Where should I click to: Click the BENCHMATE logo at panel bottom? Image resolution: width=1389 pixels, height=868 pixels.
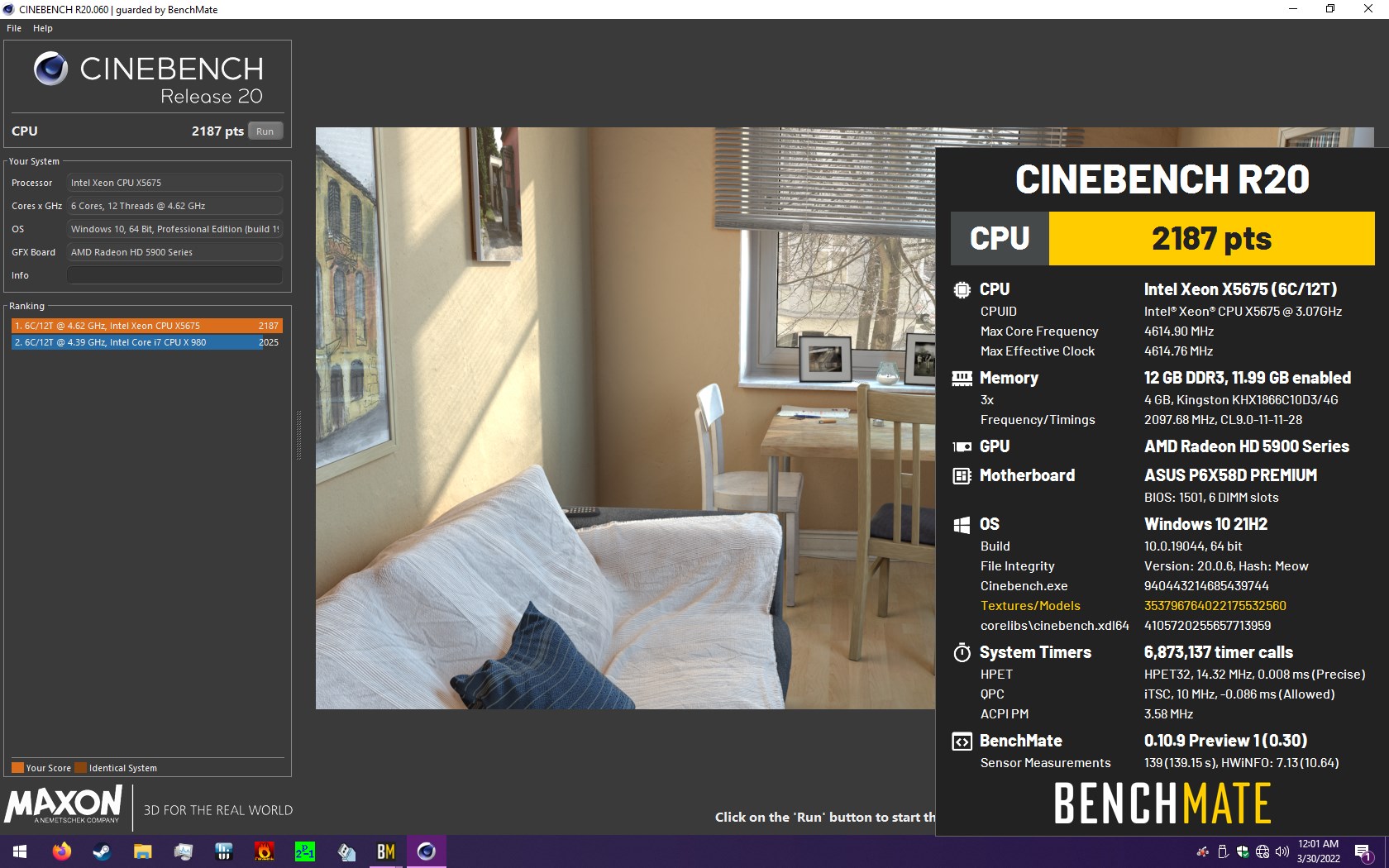coord(1162,804)
